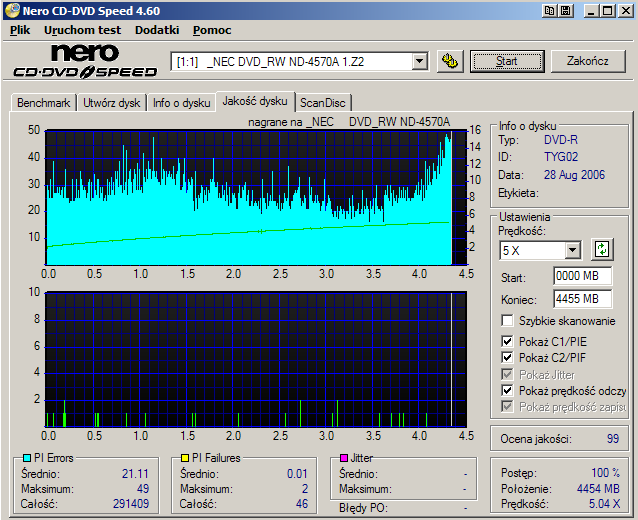This screenshot has height=520, width=638.
Task: Click the Nero app icon in the title bar
Action: coord(12,11)
